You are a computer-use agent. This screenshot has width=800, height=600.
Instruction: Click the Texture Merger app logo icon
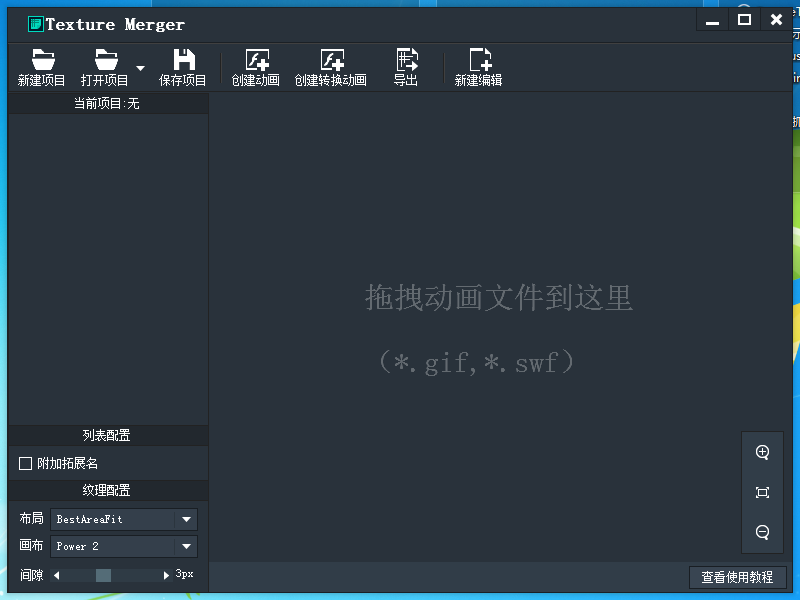[x=35, y=24]
